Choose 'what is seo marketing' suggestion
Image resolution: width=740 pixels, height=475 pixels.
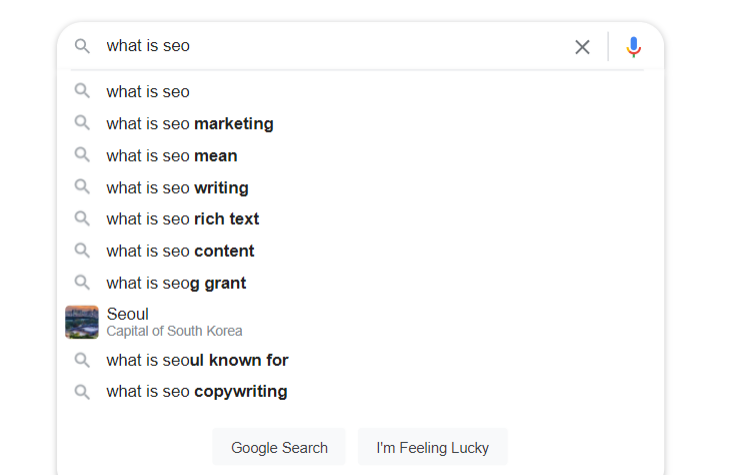[190, 124]
